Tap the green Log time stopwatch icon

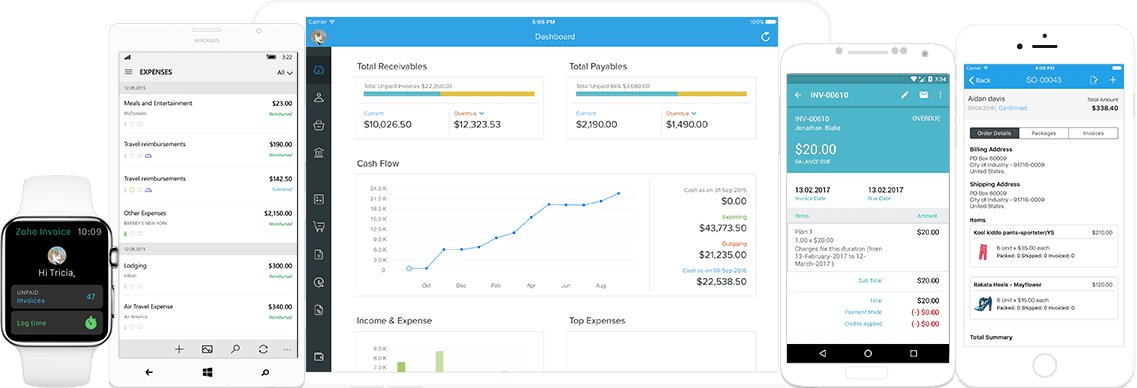91,323
